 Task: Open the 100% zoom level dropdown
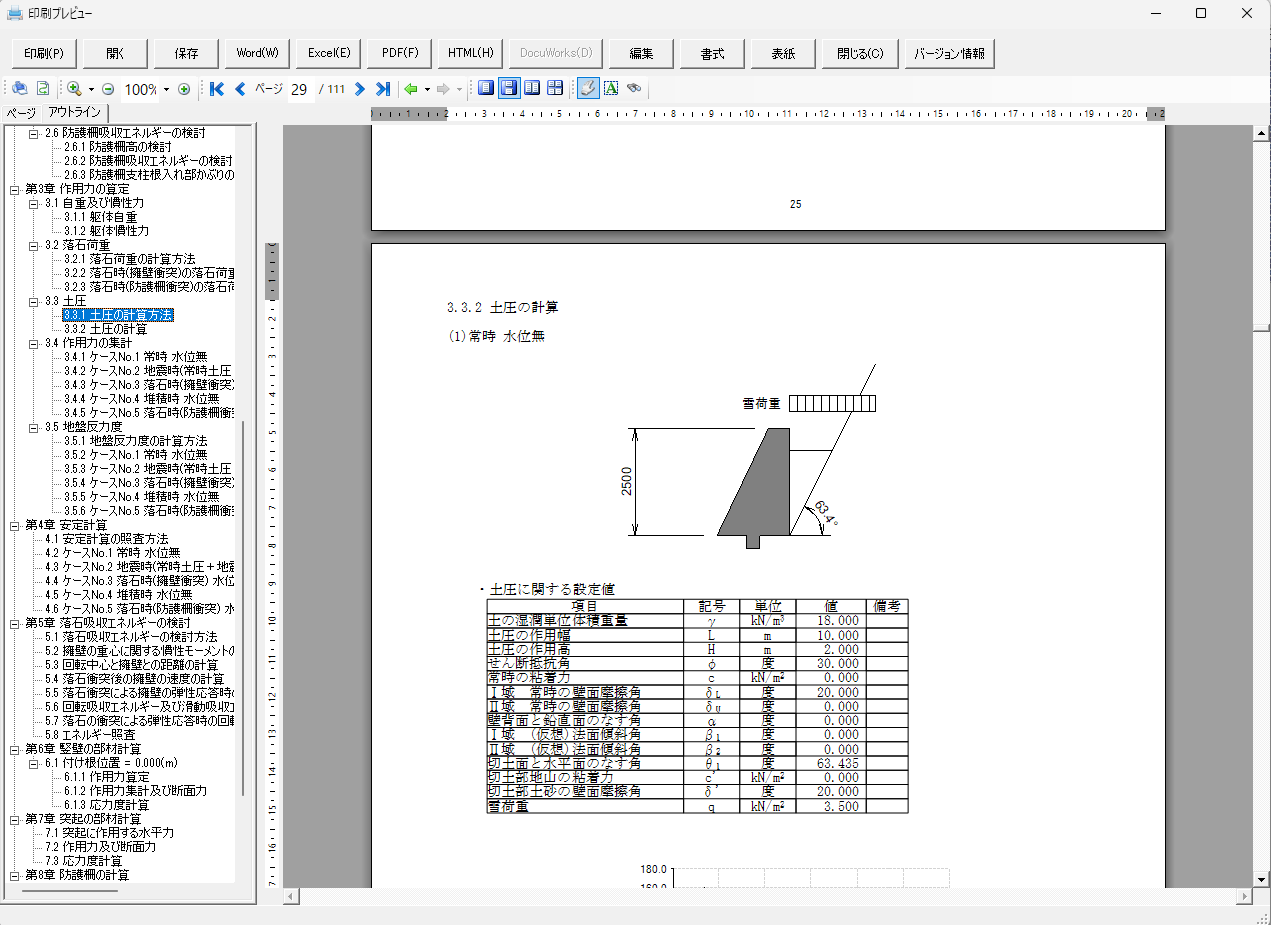point(166,90)
